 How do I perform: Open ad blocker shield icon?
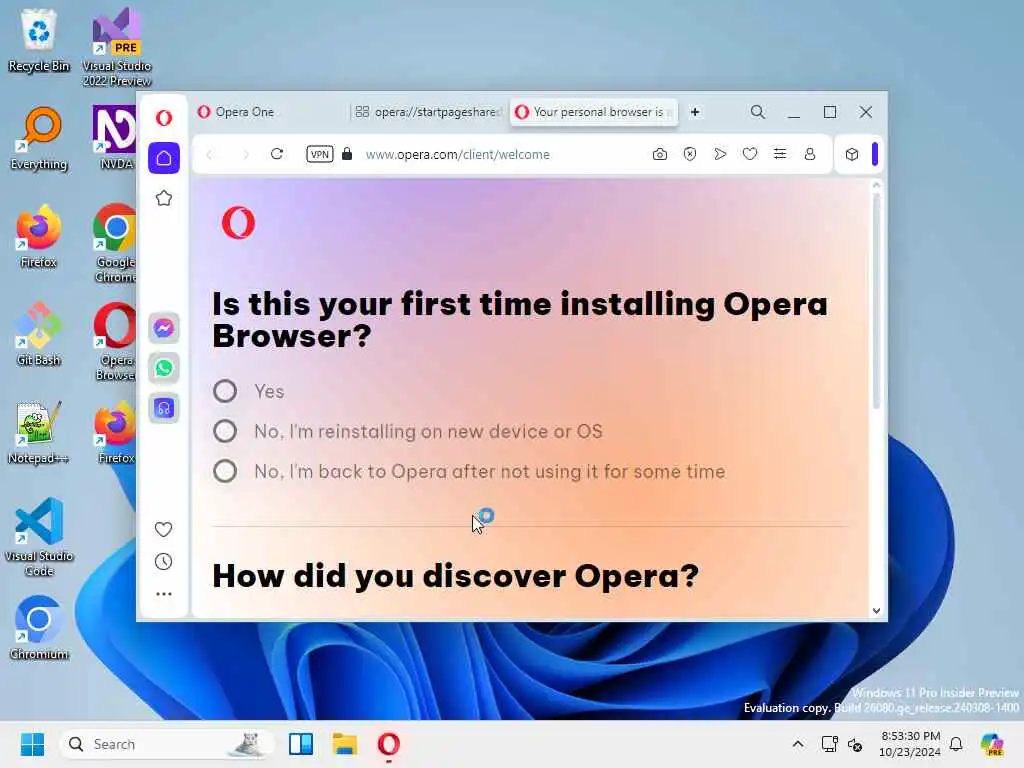click(x=690, y=154)
